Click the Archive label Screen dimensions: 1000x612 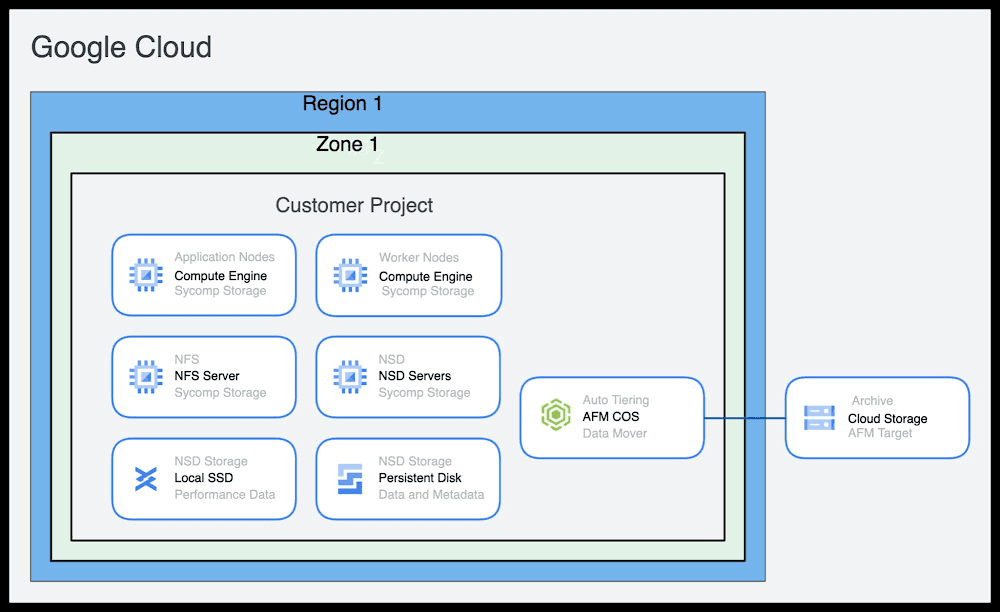(x=872, y=400)
